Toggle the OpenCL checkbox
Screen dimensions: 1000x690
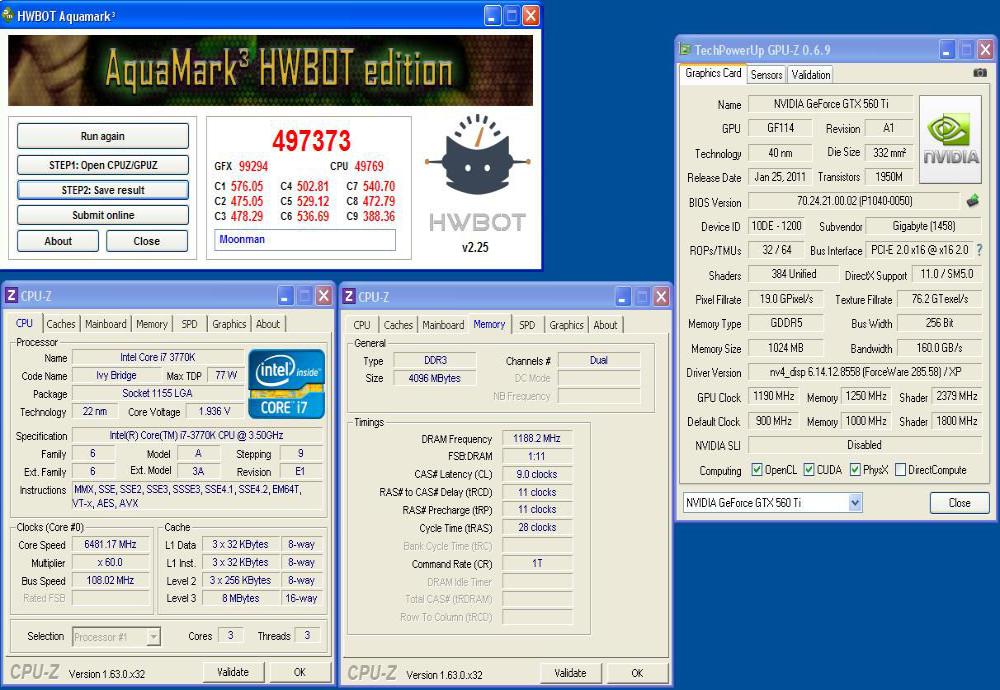click(757, 469)
